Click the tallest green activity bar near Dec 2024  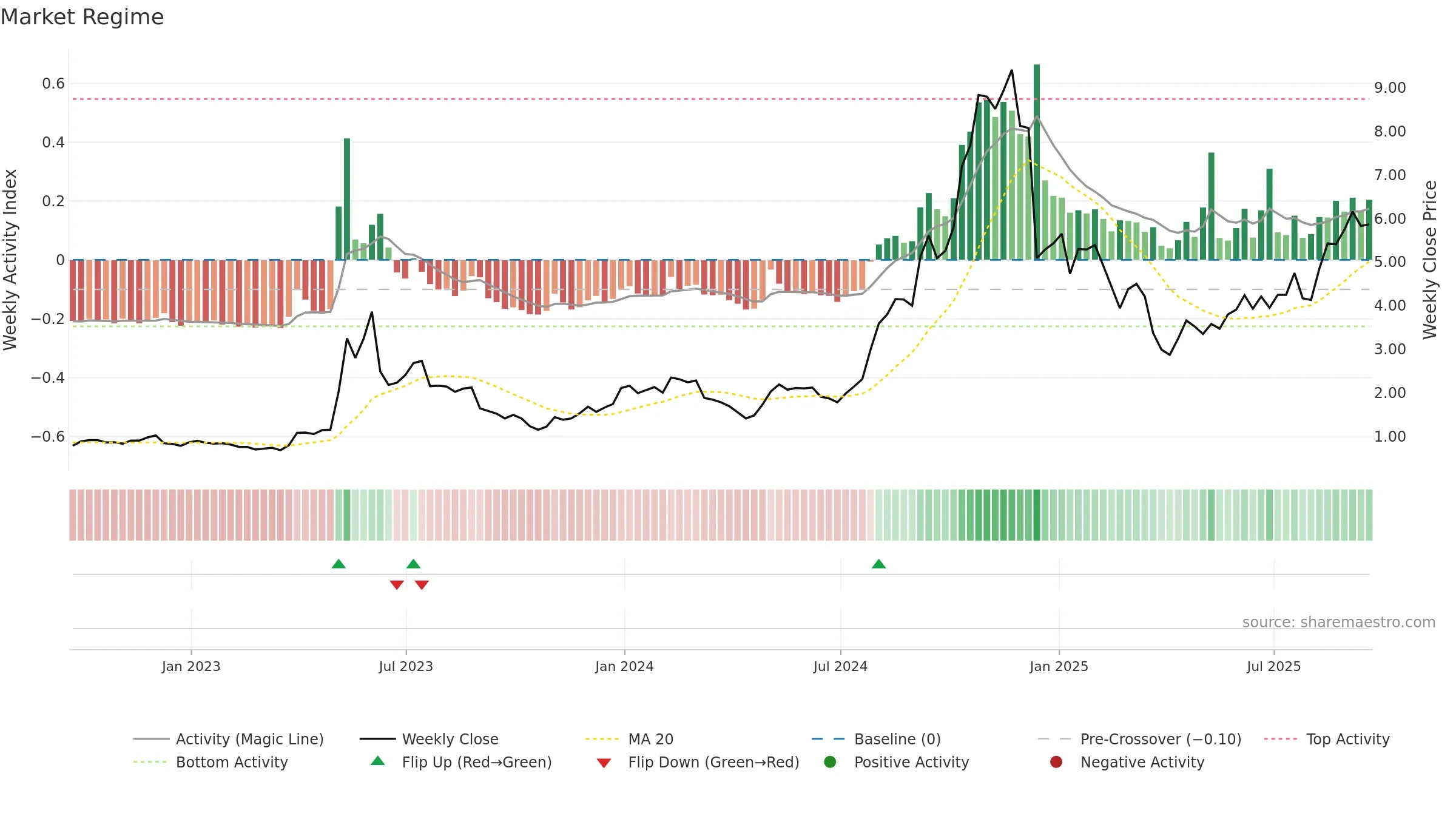pyautogui.click(x=1037, y=162)
